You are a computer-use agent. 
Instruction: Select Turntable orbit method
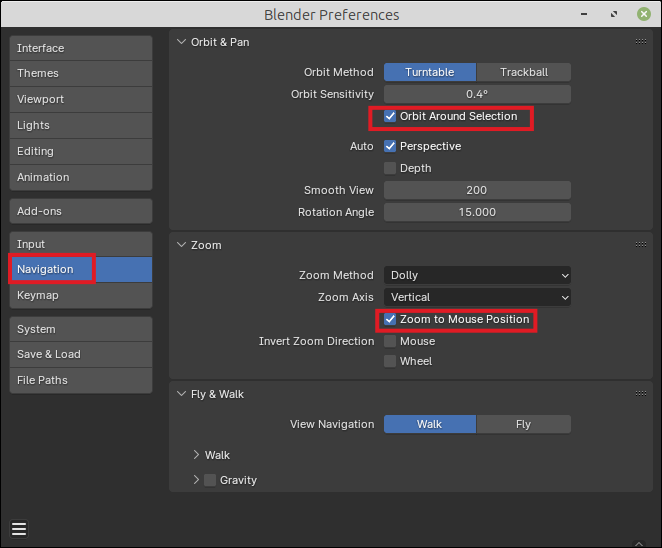[430, 72]
